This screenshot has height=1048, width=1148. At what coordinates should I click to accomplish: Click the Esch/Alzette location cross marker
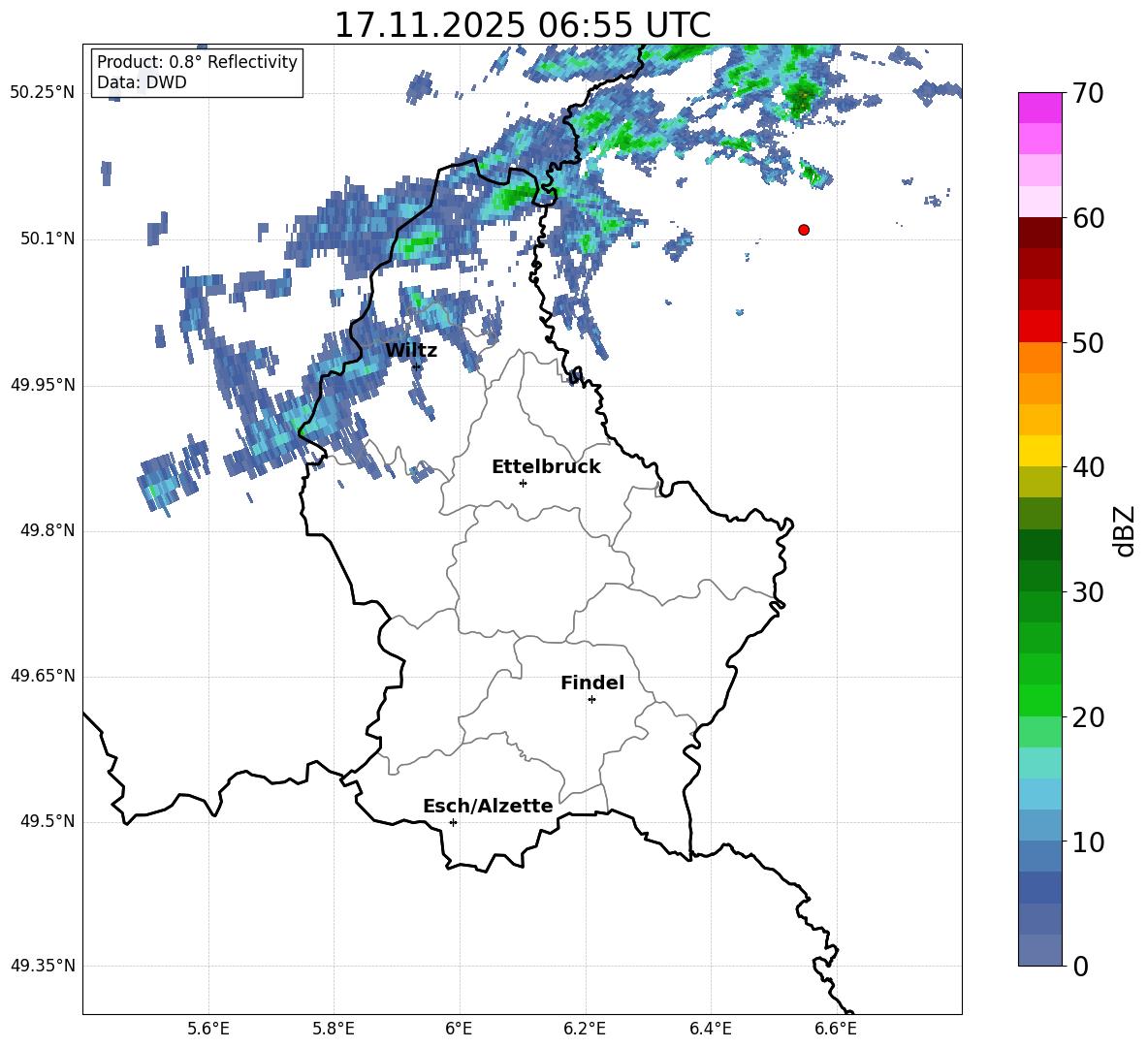[x=453, y=822]
